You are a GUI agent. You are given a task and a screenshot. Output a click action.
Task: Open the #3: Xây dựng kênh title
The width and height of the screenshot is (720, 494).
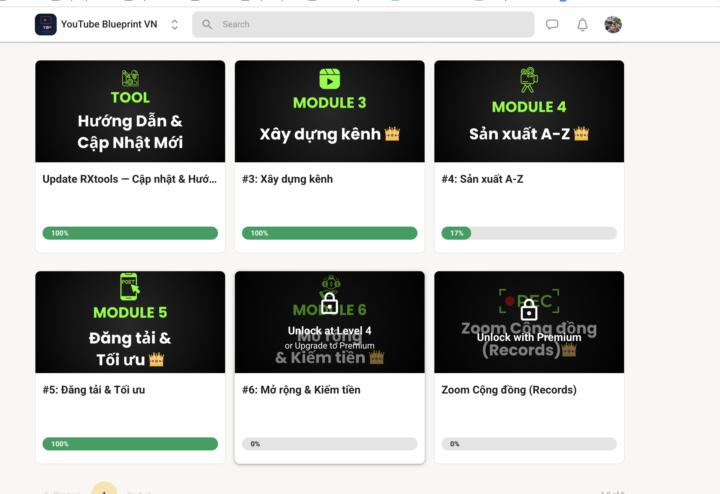point(287,179)
